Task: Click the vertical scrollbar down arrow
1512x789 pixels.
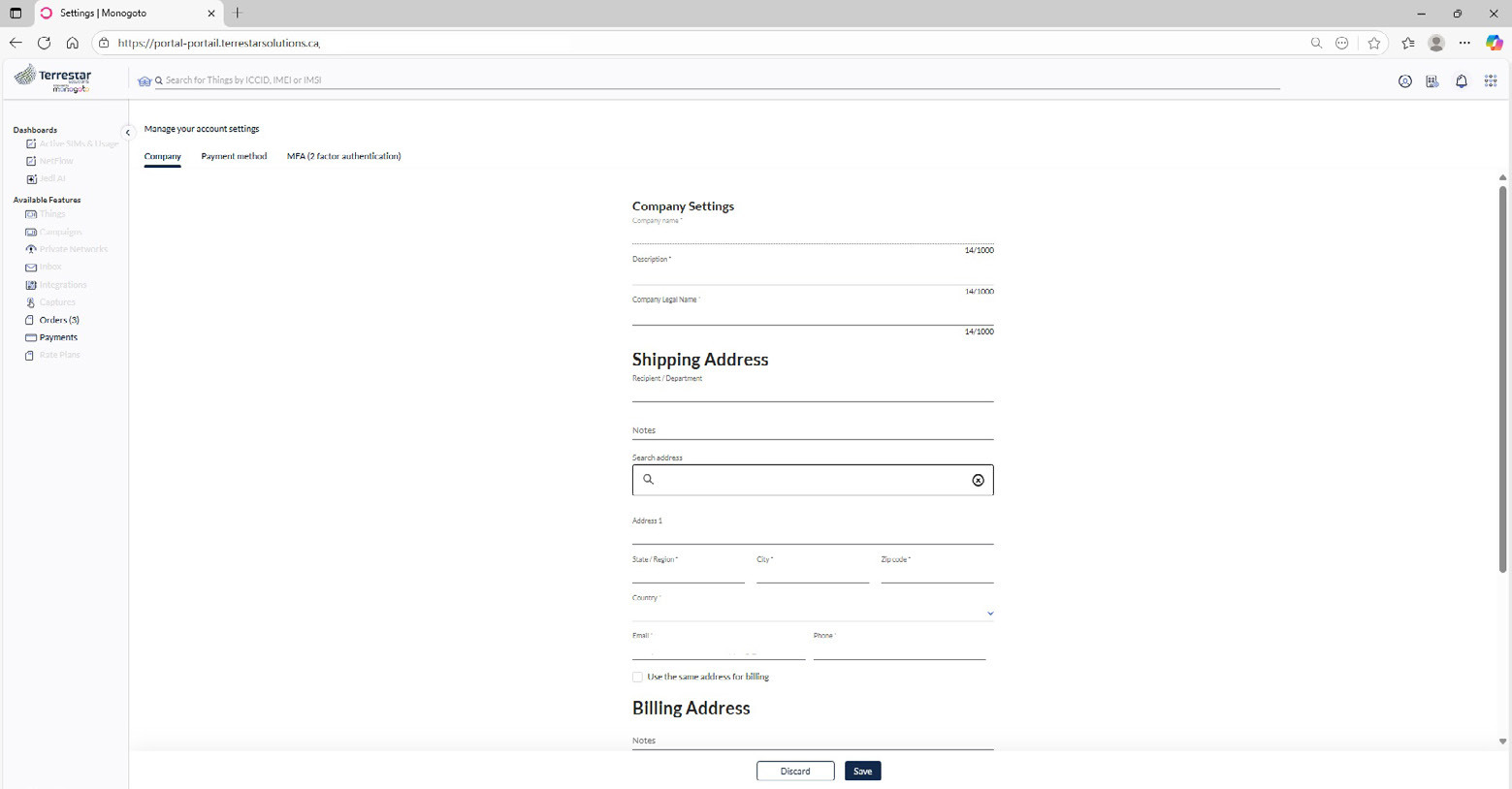Action: tap(1502, 742)
